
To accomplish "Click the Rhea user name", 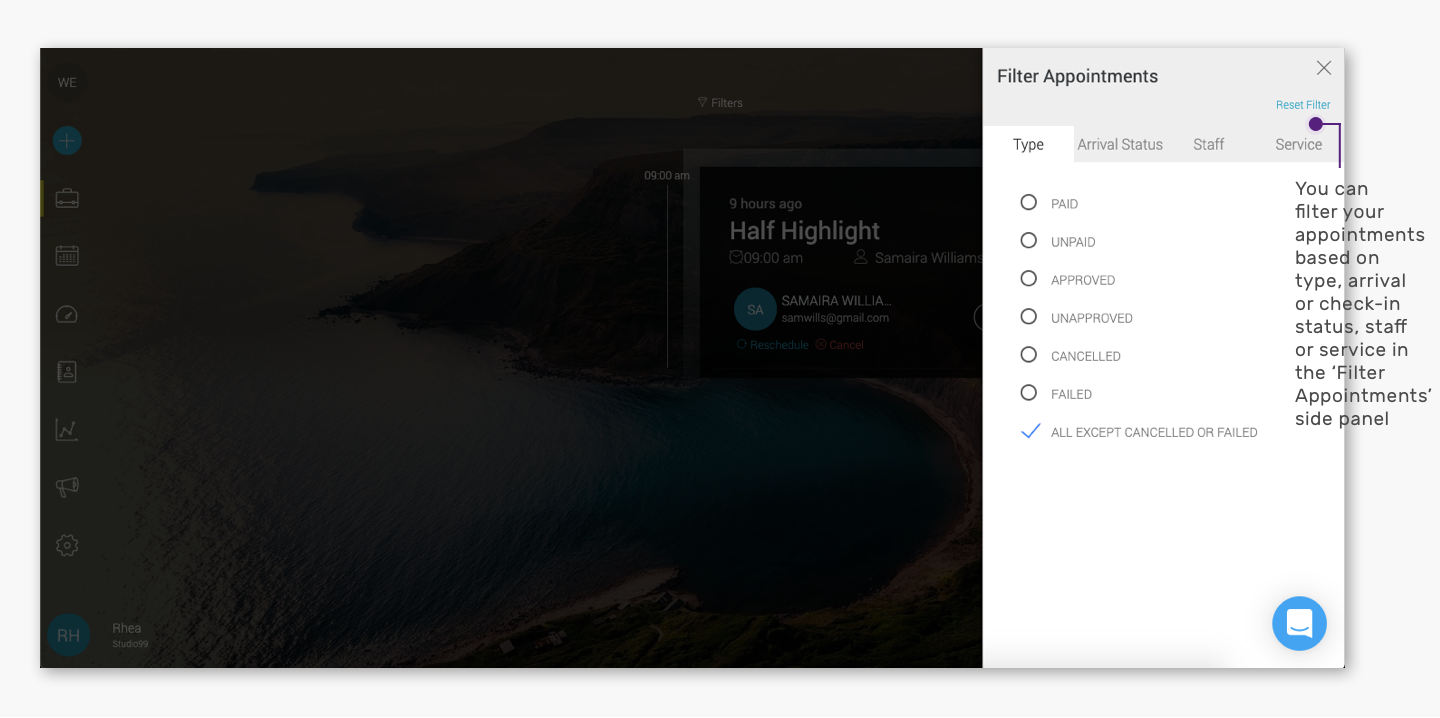I will click(127, 628).
